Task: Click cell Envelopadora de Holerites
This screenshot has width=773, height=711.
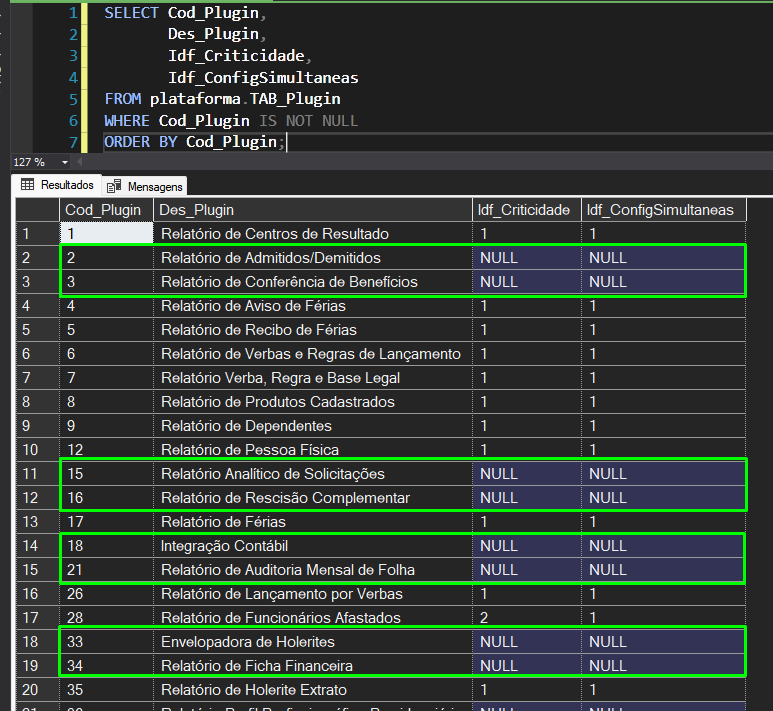Action: (x=313, y=642)
